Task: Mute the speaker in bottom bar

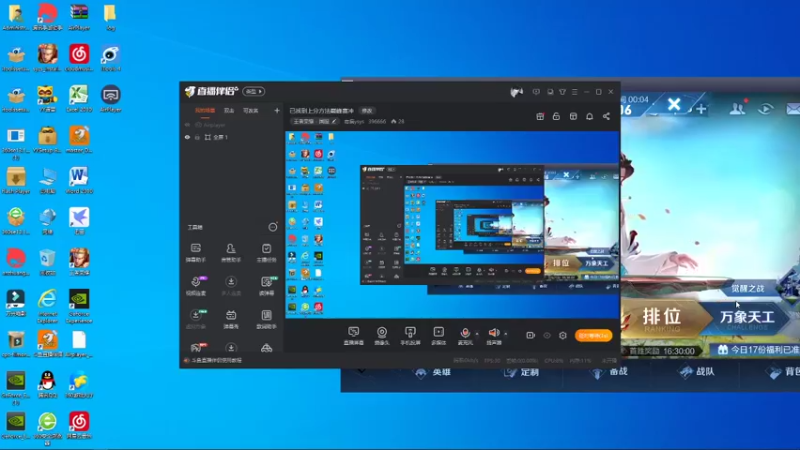Action: (x=493, y=333)
